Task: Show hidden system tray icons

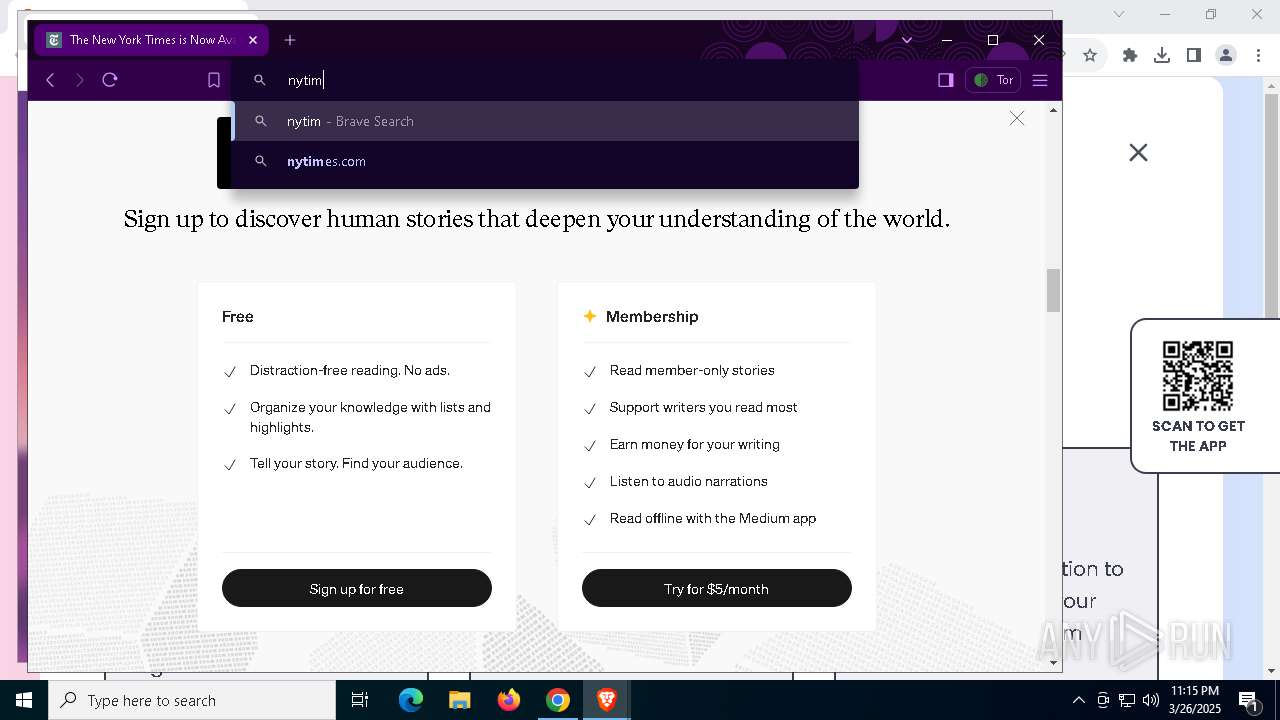Action: click(1078, 700)
